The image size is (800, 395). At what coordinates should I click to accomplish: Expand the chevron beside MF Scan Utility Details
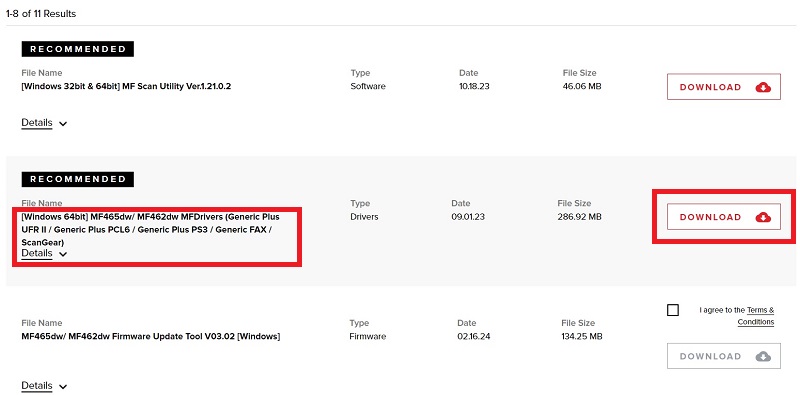coord(63,124)
